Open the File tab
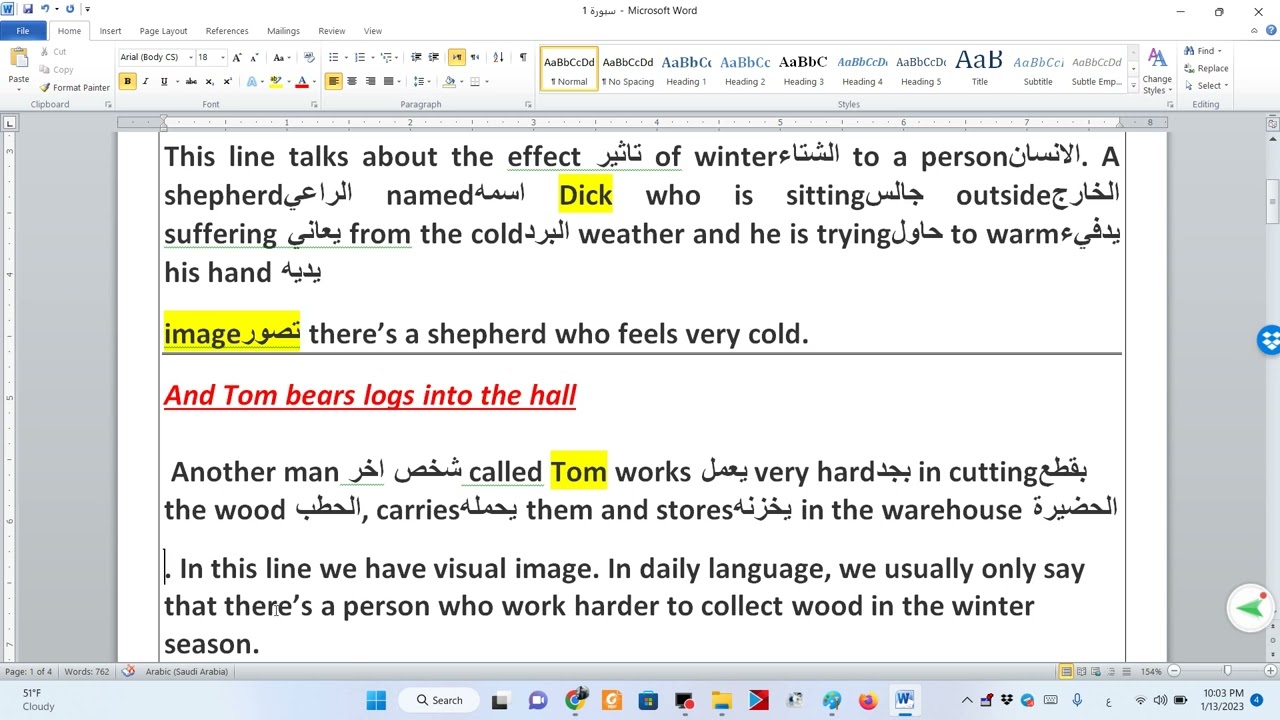Viewport: 1280px width, 720px height. [22, 31]
